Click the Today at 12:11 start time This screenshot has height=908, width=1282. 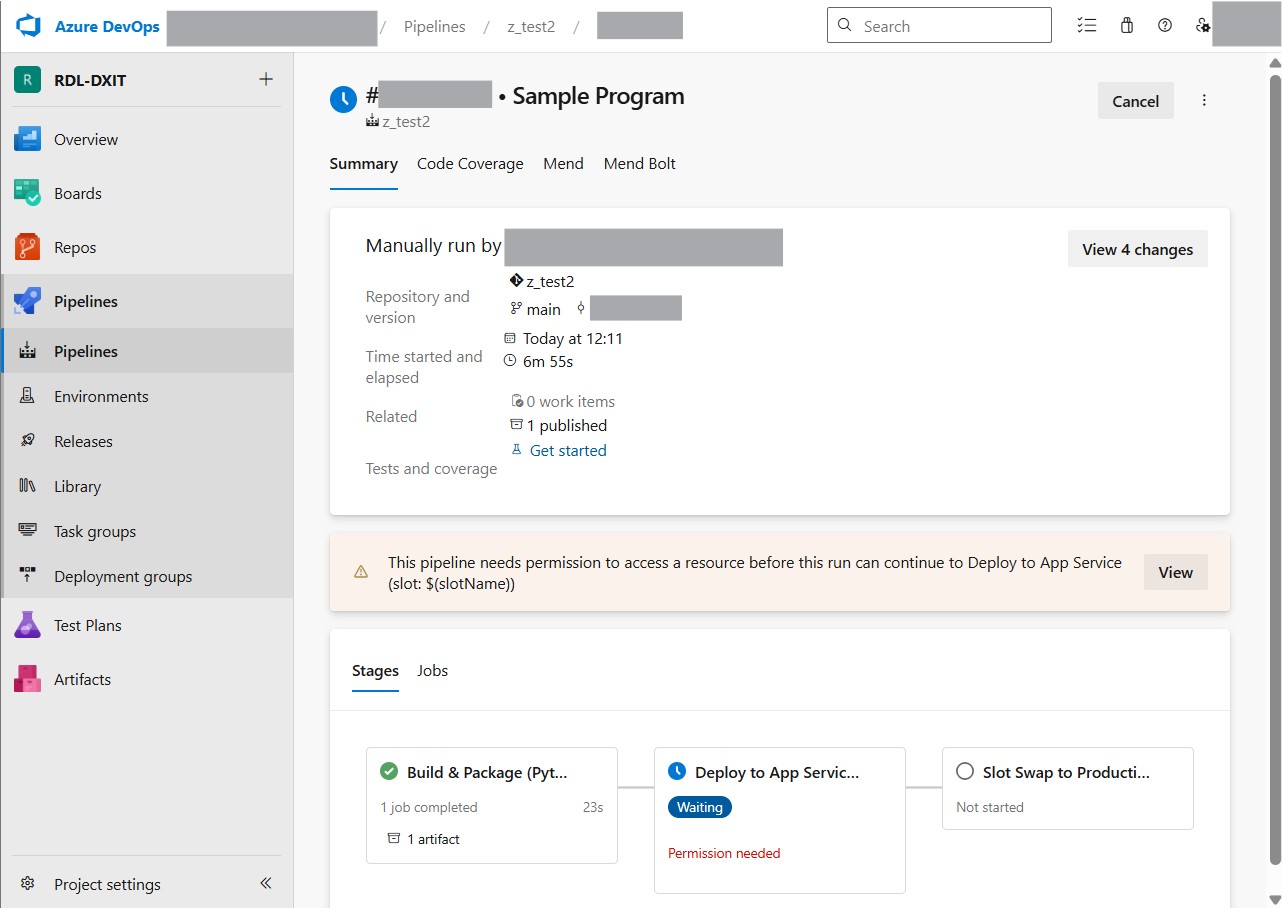573,339
